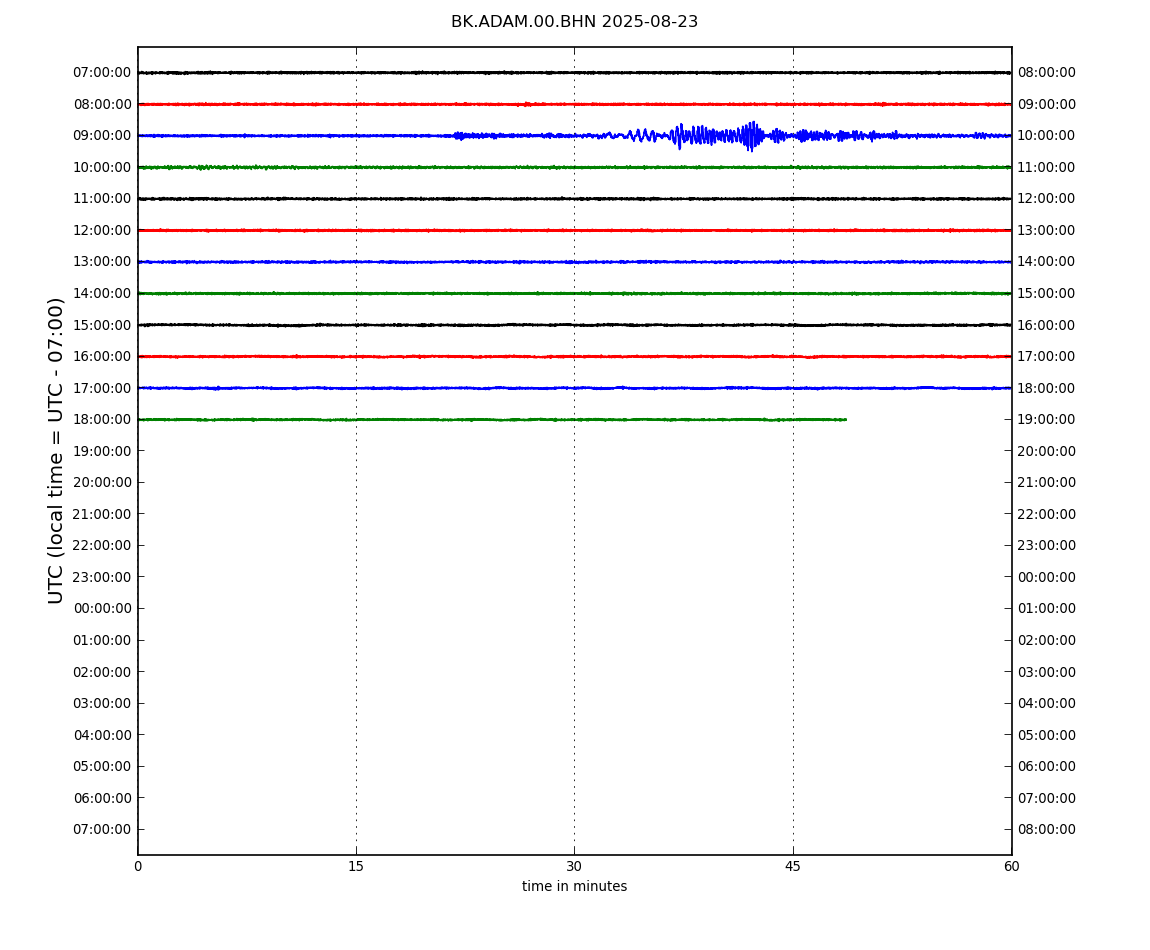Select left-axis label 06:00:00
Viewport: 1150px width, 950px height.
[x=102, y=798]
